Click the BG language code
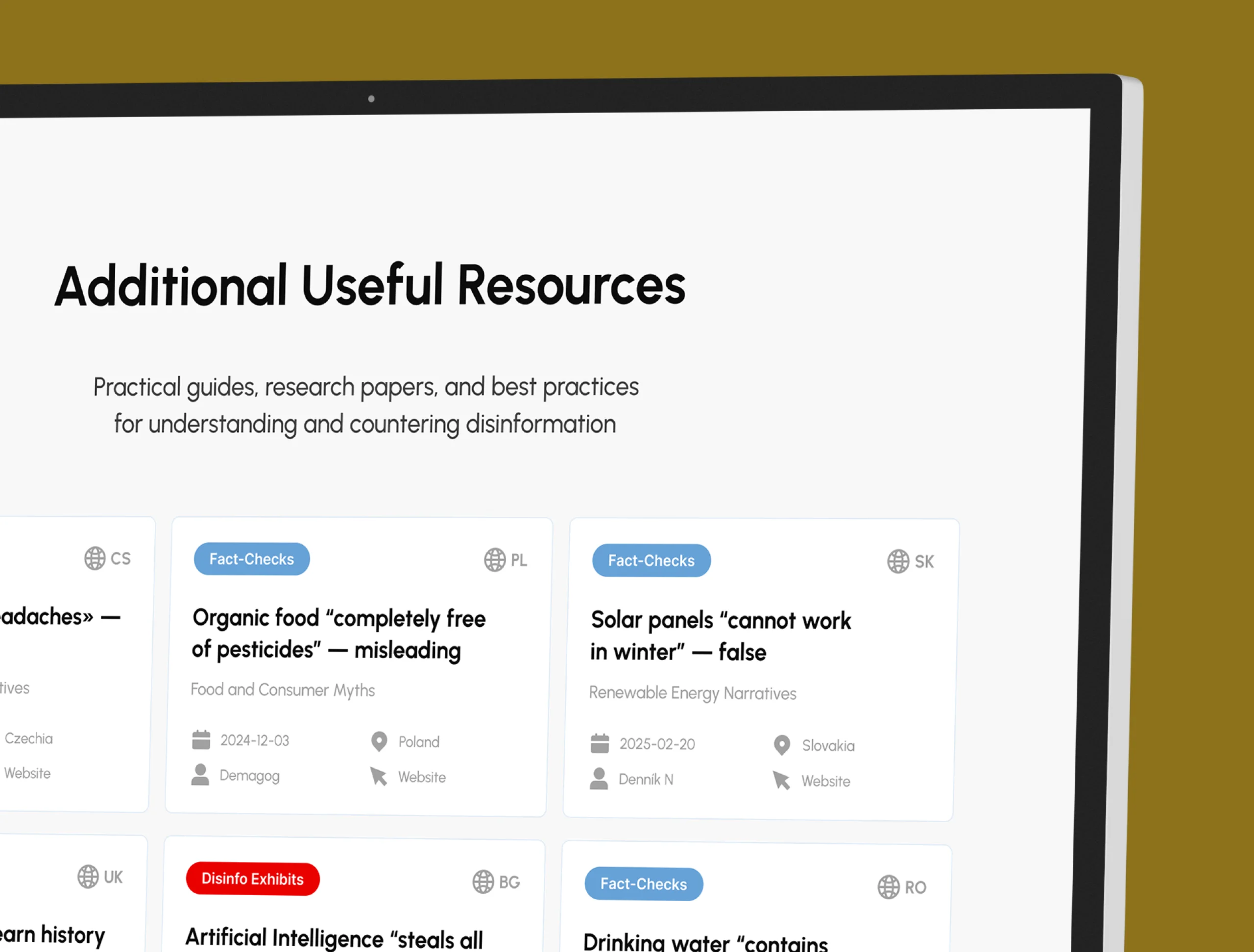Image resolution: width=1254 pixels, height=952 pixels. tap(509, 882)
